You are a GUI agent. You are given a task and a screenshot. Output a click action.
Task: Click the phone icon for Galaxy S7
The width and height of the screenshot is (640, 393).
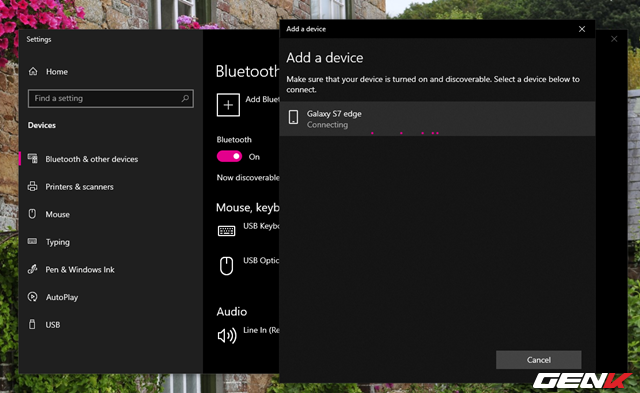pyautogui.click(x=293, y=117)
